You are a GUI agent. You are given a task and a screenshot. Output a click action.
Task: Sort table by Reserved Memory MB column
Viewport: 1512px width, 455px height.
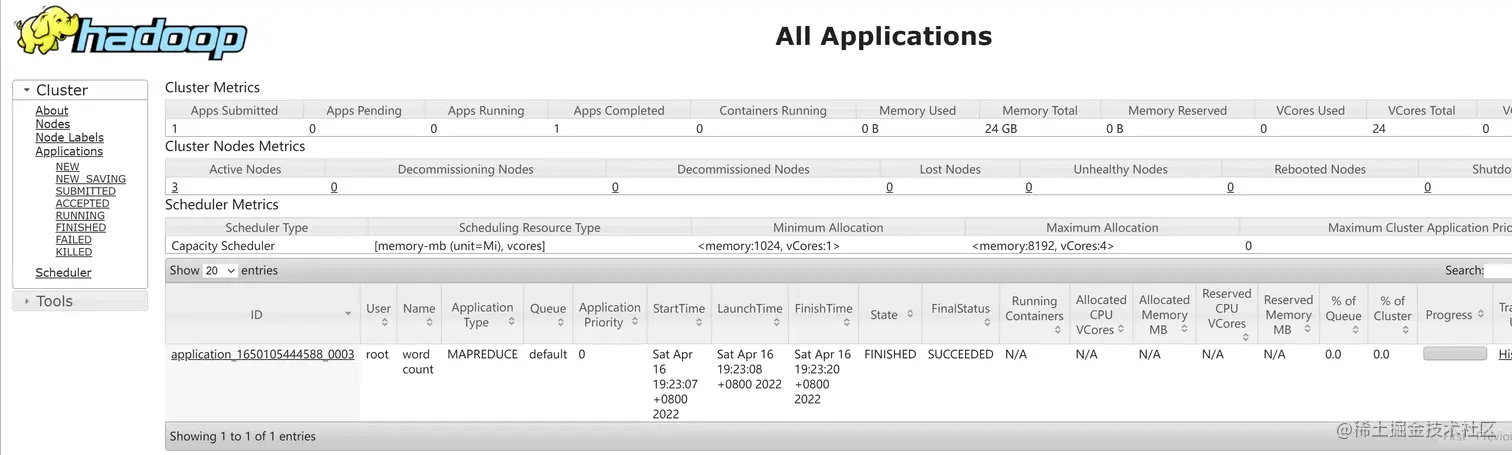1288,314
